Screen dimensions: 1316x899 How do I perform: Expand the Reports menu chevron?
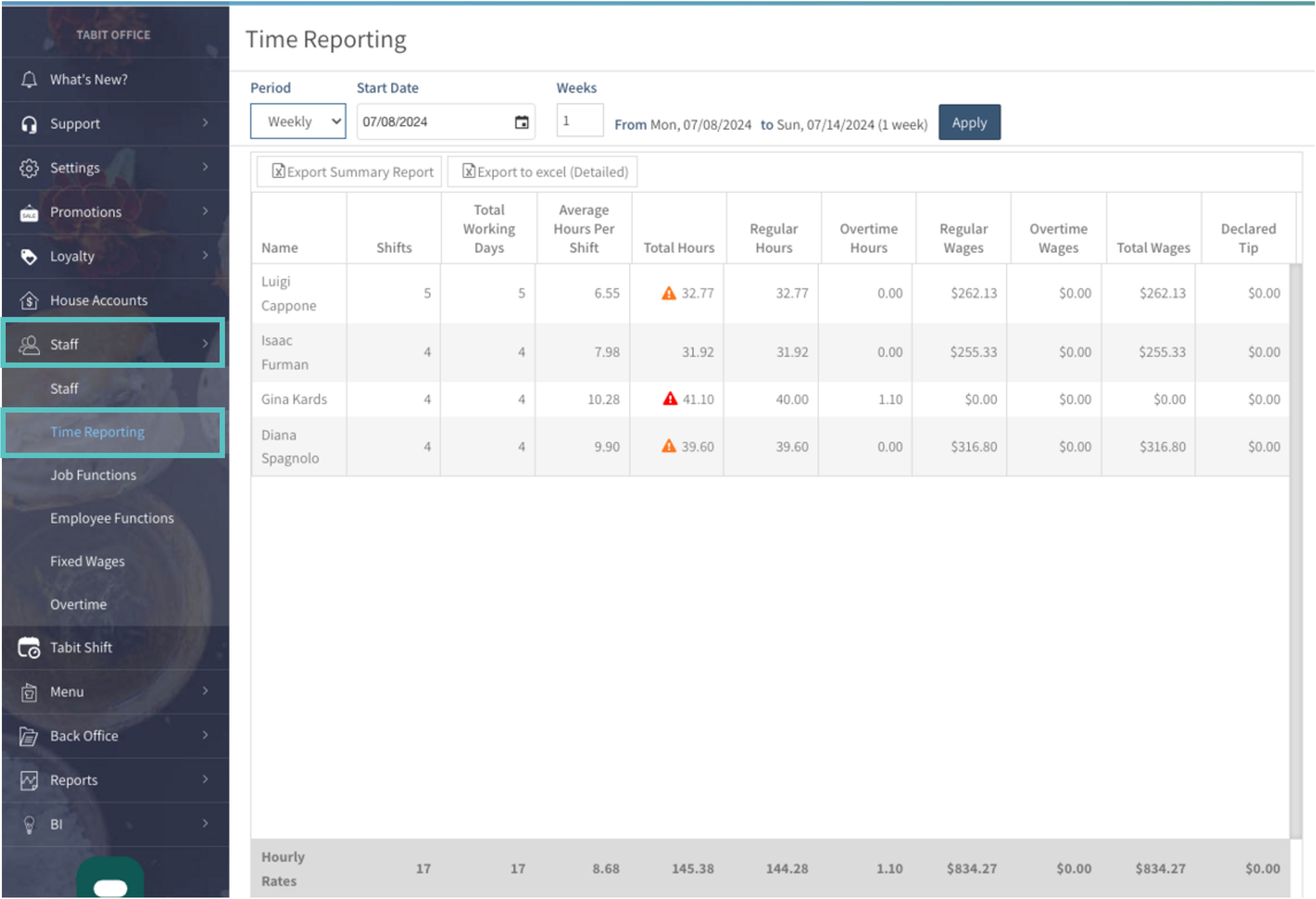point(205,779)
